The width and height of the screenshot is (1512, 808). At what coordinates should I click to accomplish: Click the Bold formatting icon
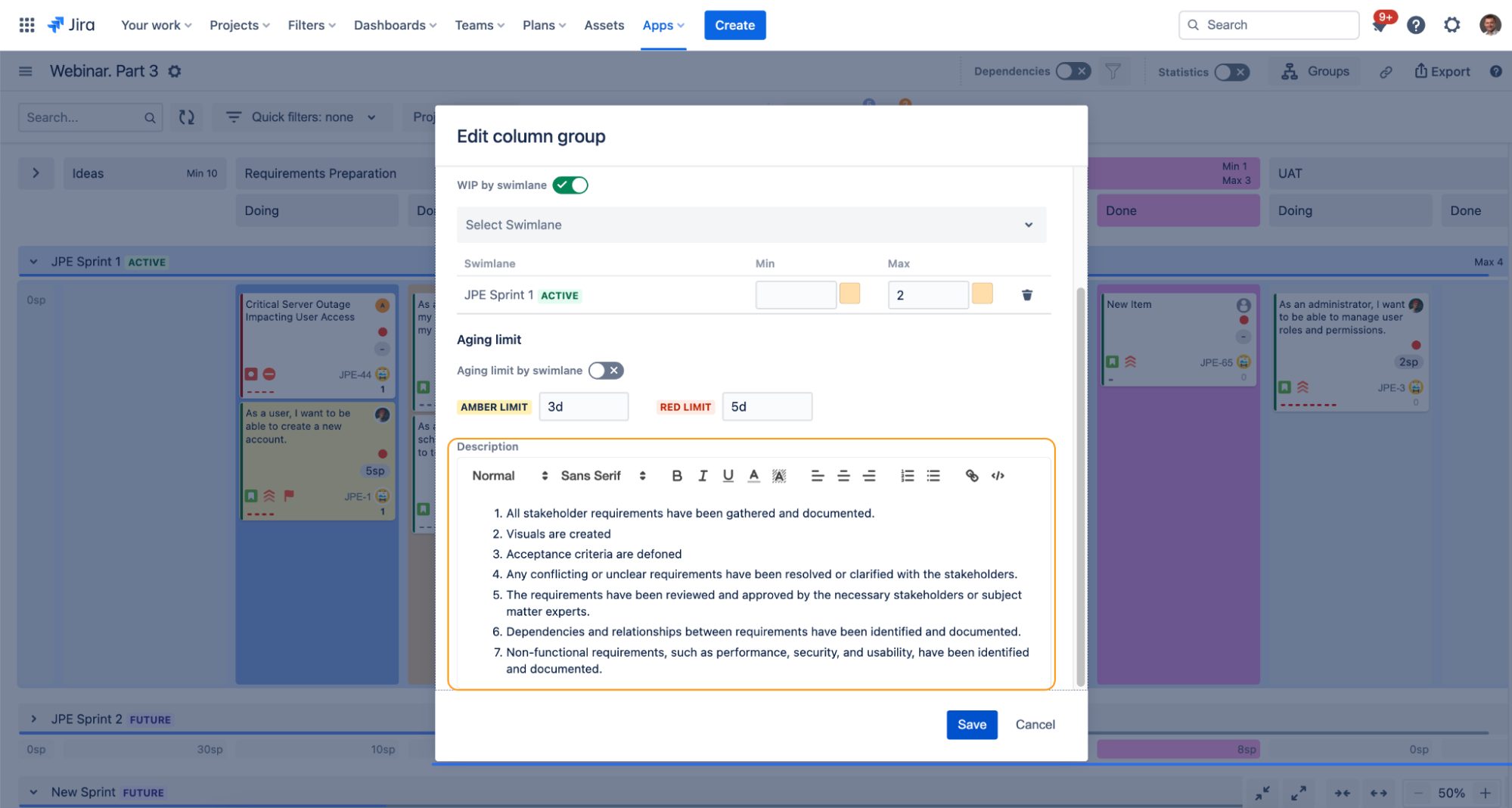676,476
